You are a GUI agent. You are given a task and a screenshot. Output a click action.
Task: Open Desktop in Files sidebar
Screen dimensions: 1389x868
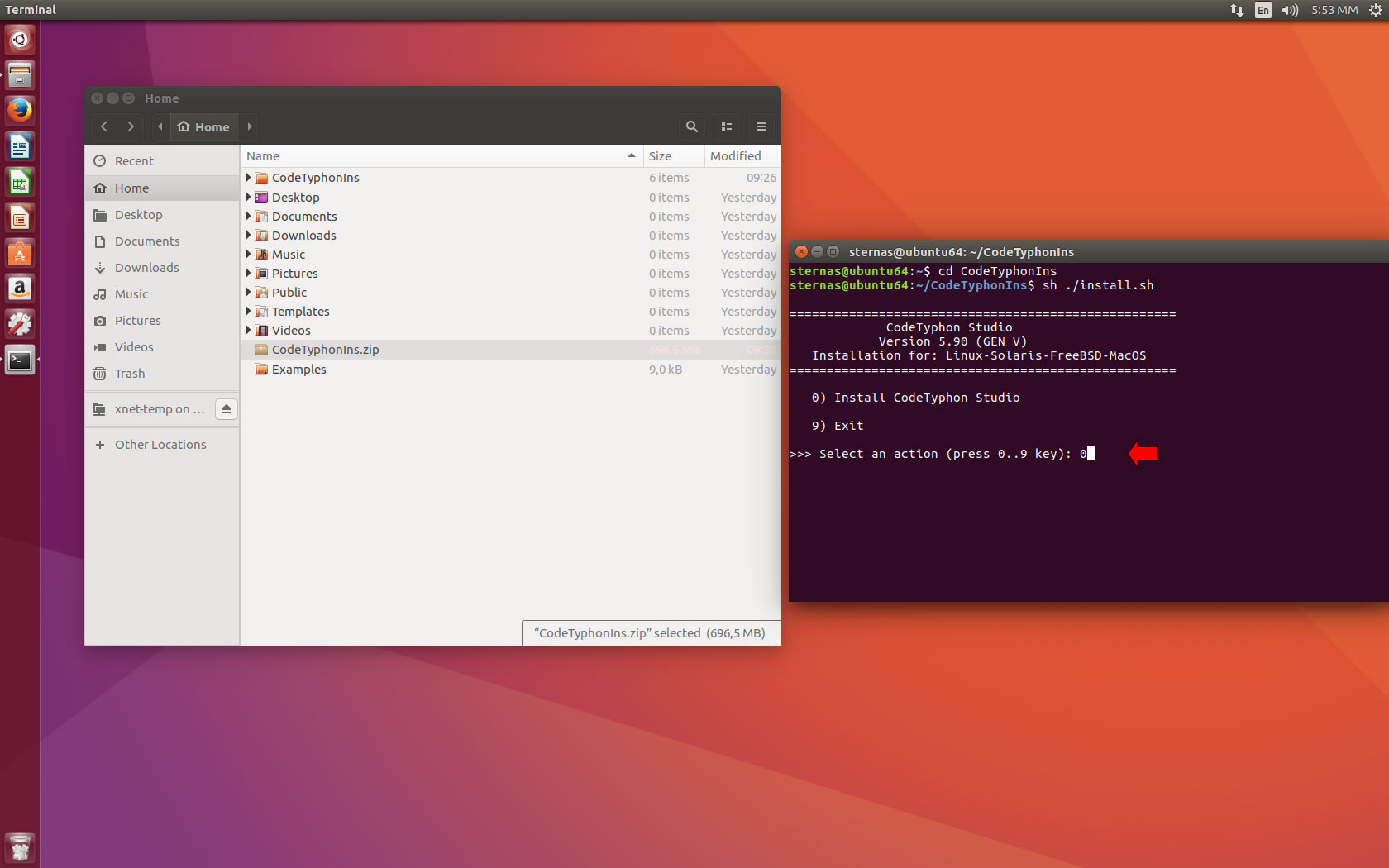162,215
